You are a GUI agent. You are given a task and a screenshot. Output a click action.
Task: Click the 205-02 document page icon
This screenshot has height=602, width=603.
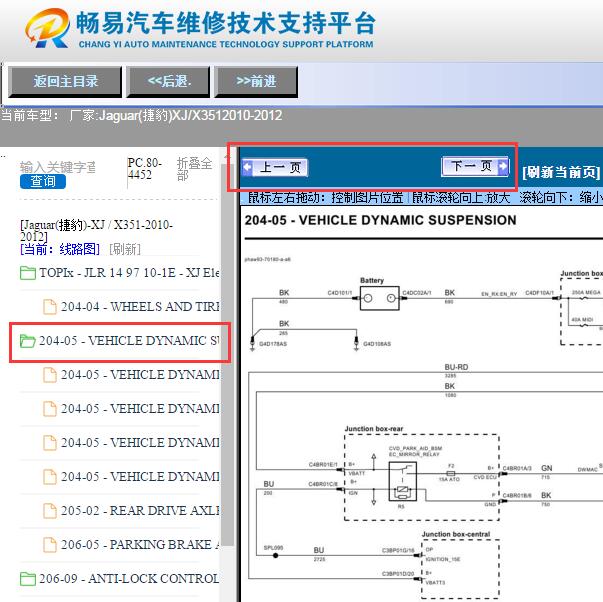[50, 510]
